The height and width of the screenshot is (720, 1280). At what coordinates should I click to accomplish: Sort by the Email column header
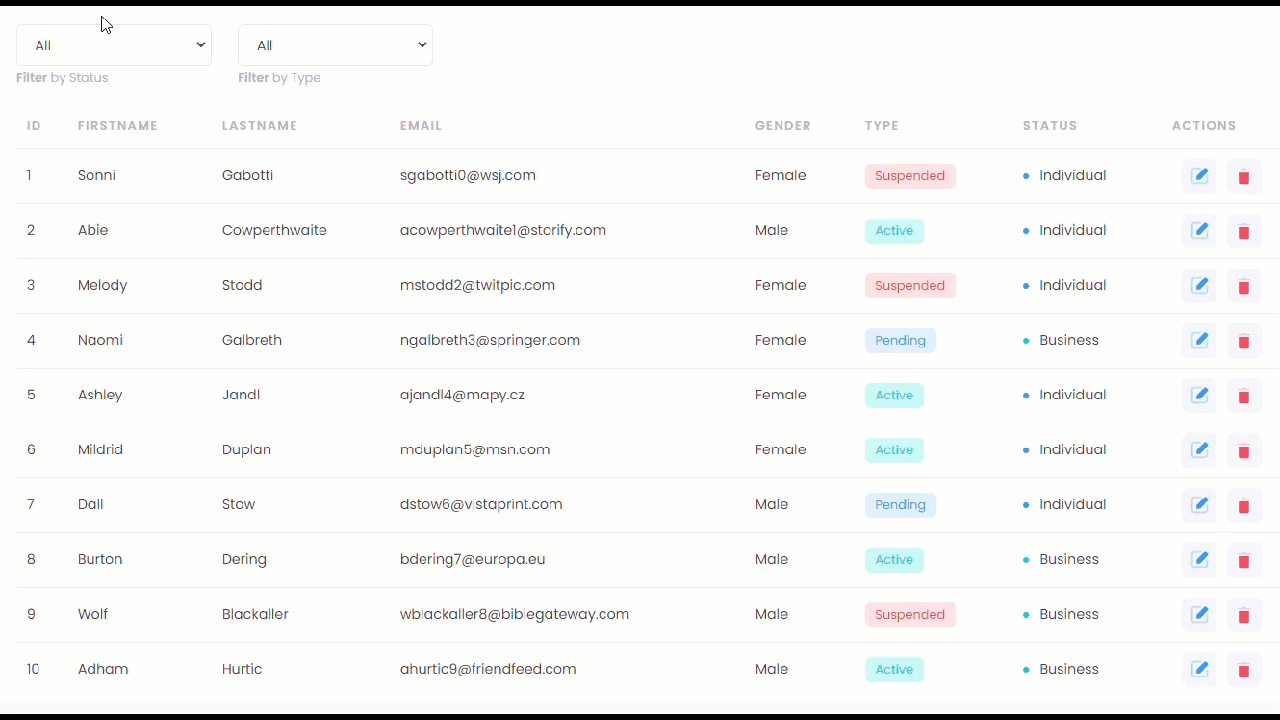pos(421,126)
